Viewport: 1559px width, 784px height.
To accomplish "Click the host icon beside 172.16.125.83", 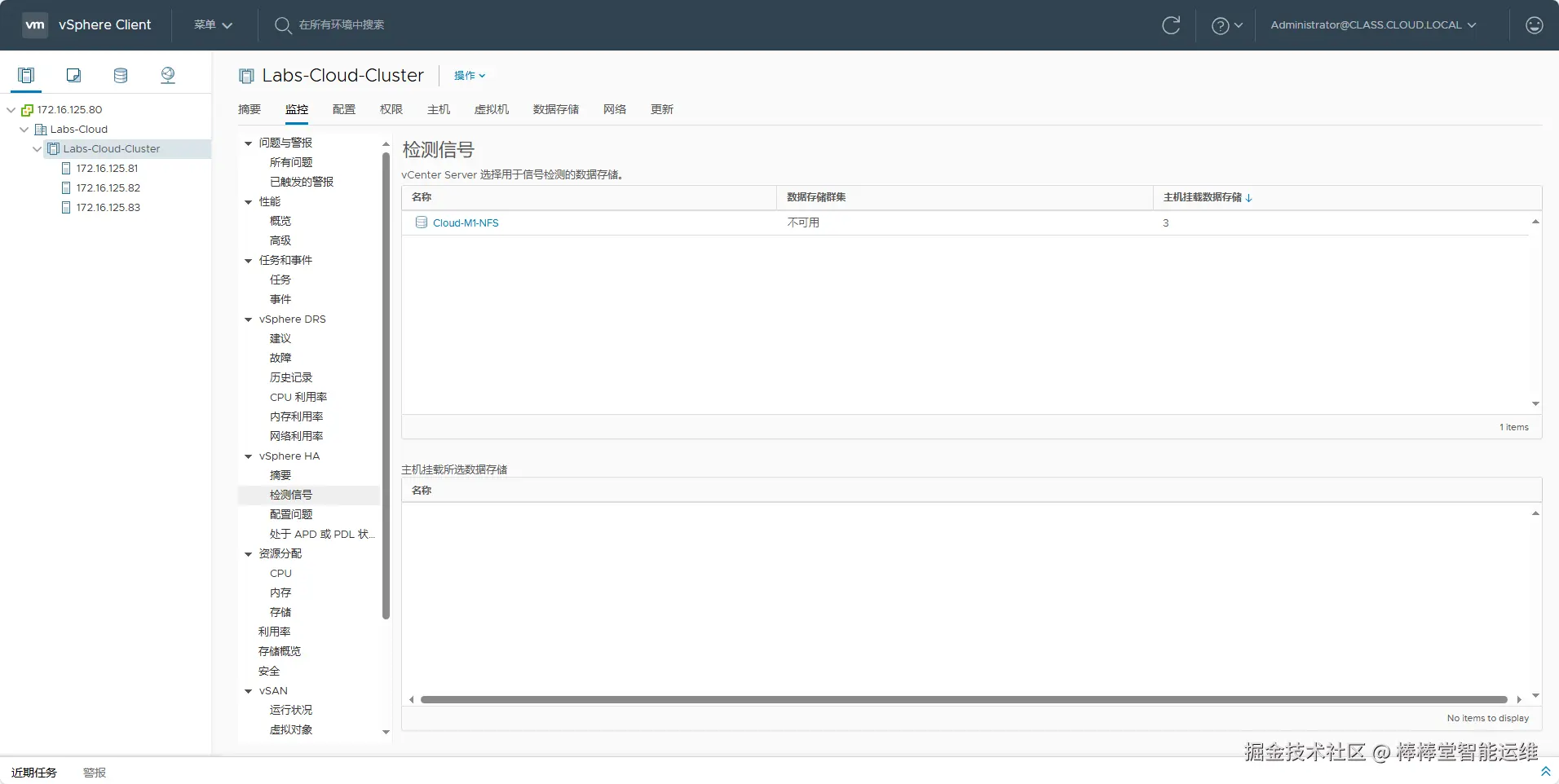I will [66, 208].
